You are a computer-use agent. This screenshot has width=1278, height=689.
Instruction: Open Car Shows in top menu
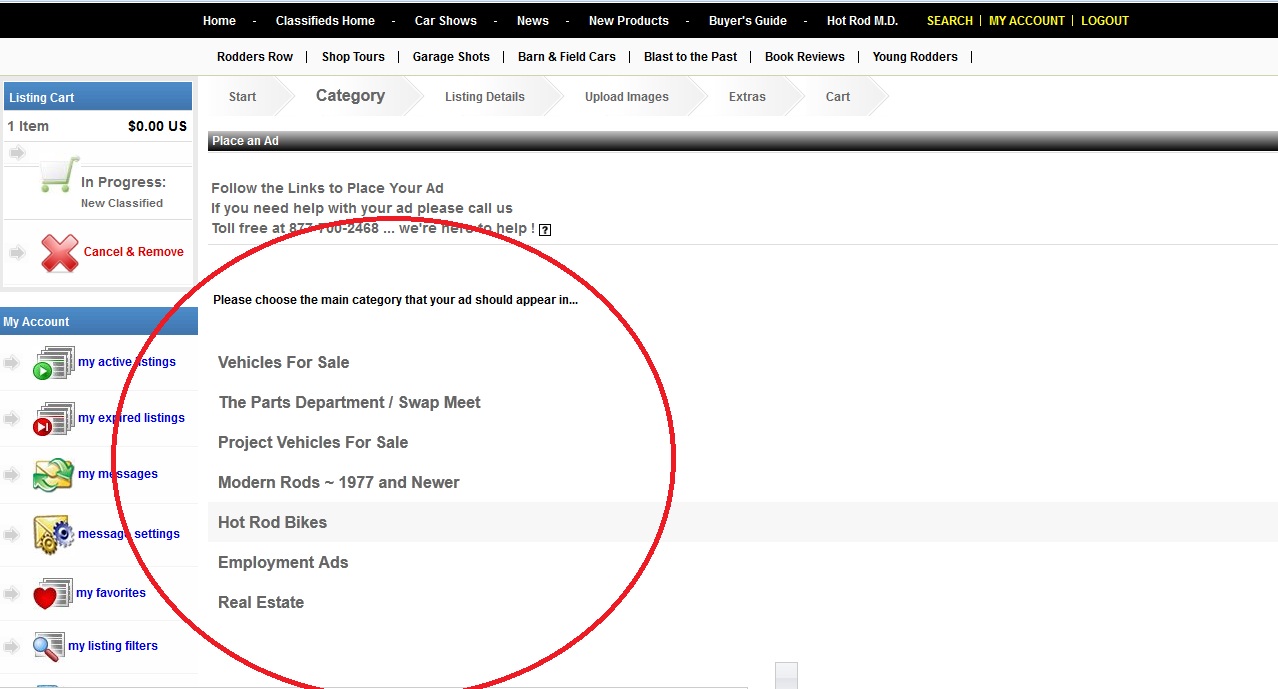point(445,21)
